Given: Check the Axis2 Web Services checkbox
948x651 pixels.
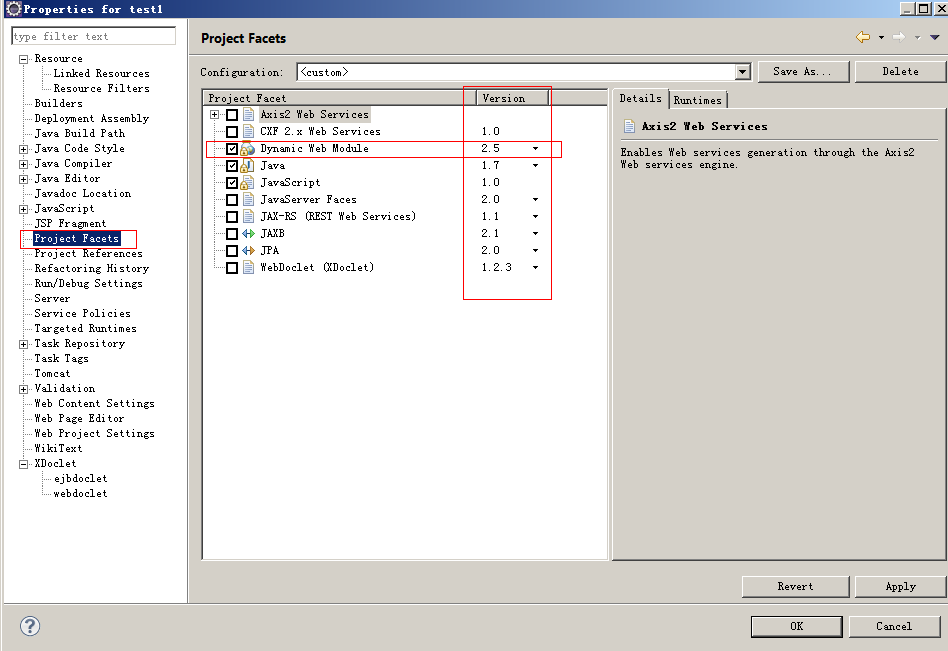Looking at the screenshot, I should click(x=232, y=115).
